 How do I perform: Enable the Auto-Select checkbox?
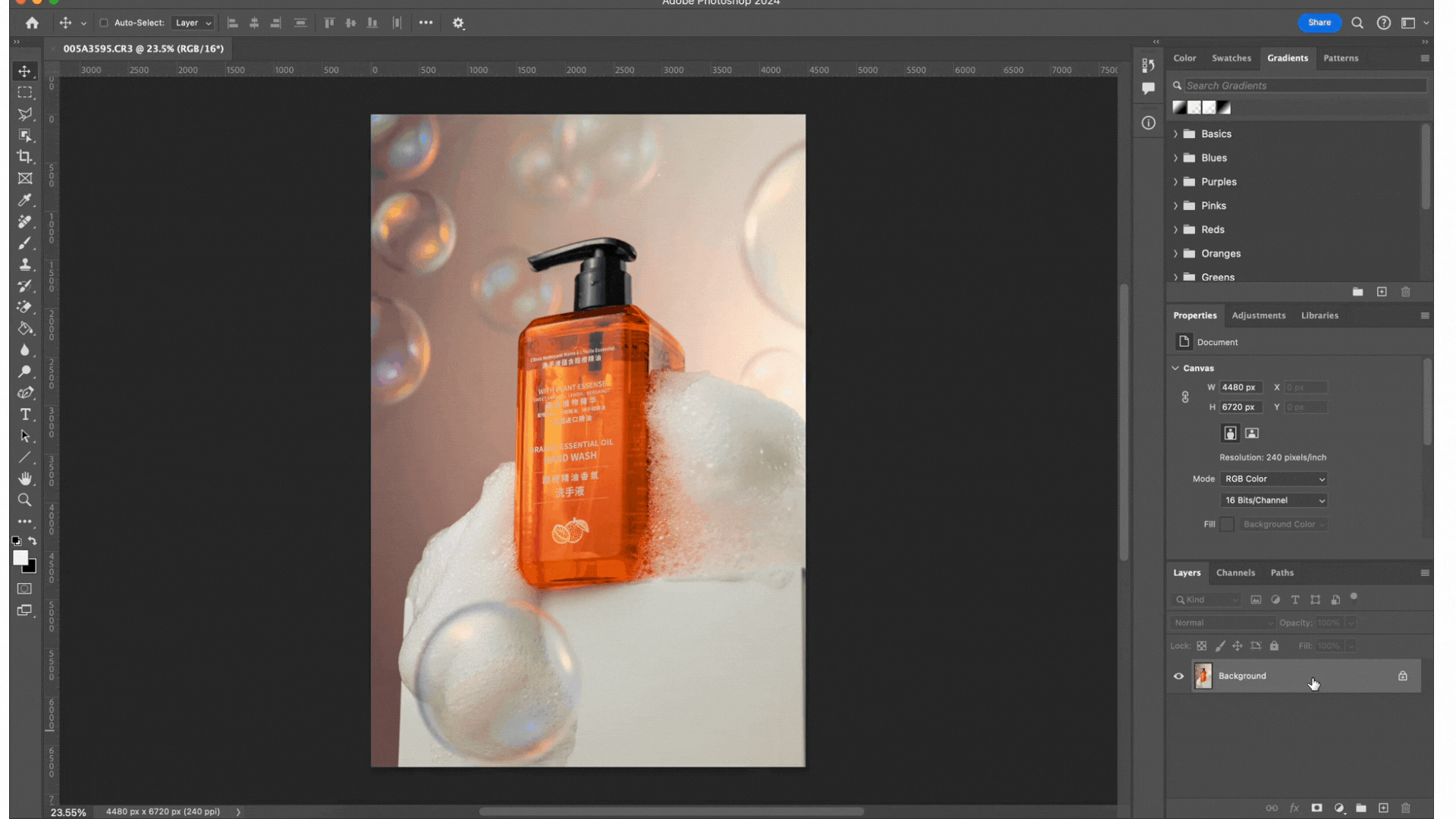104,23
